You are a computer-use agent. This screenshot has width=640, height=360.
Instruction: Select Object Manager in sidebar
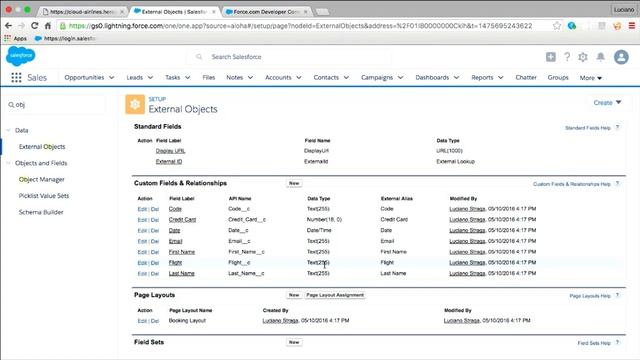point(42,179)
